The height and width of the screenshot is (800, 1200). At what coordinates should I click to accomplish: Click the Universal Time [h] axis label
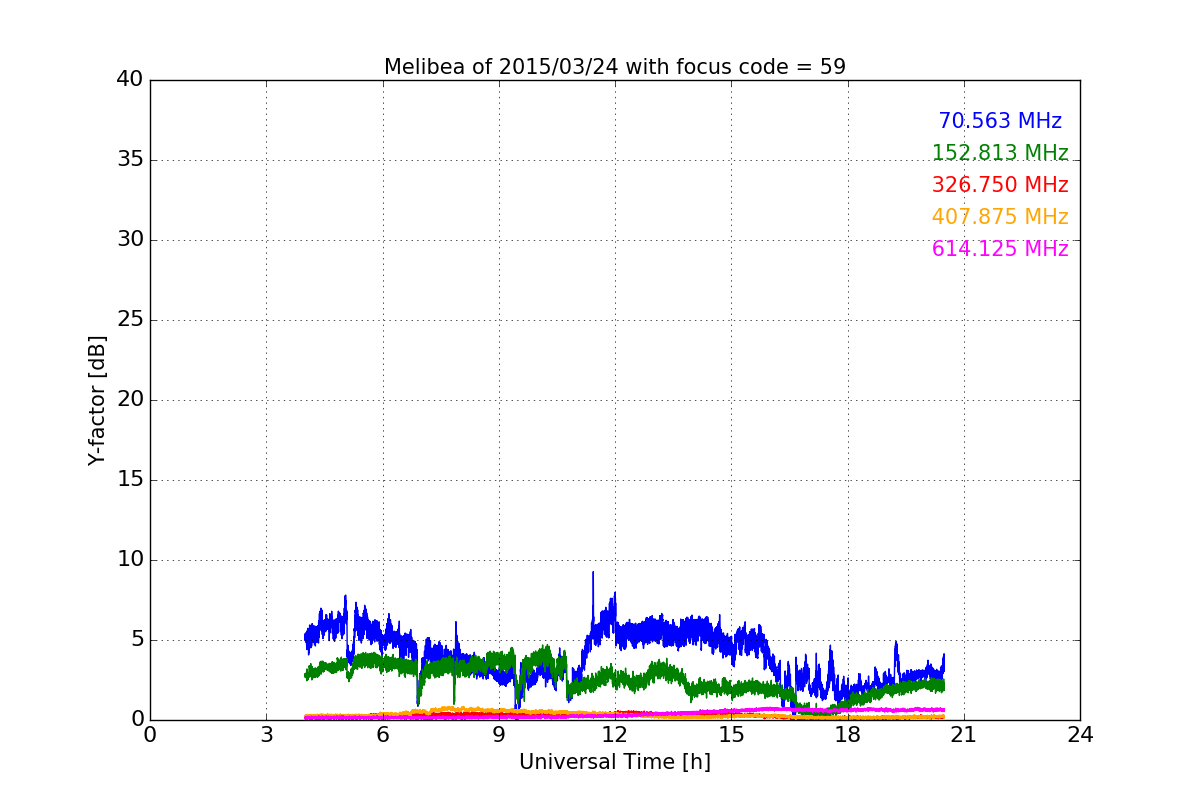pos(615,762)
